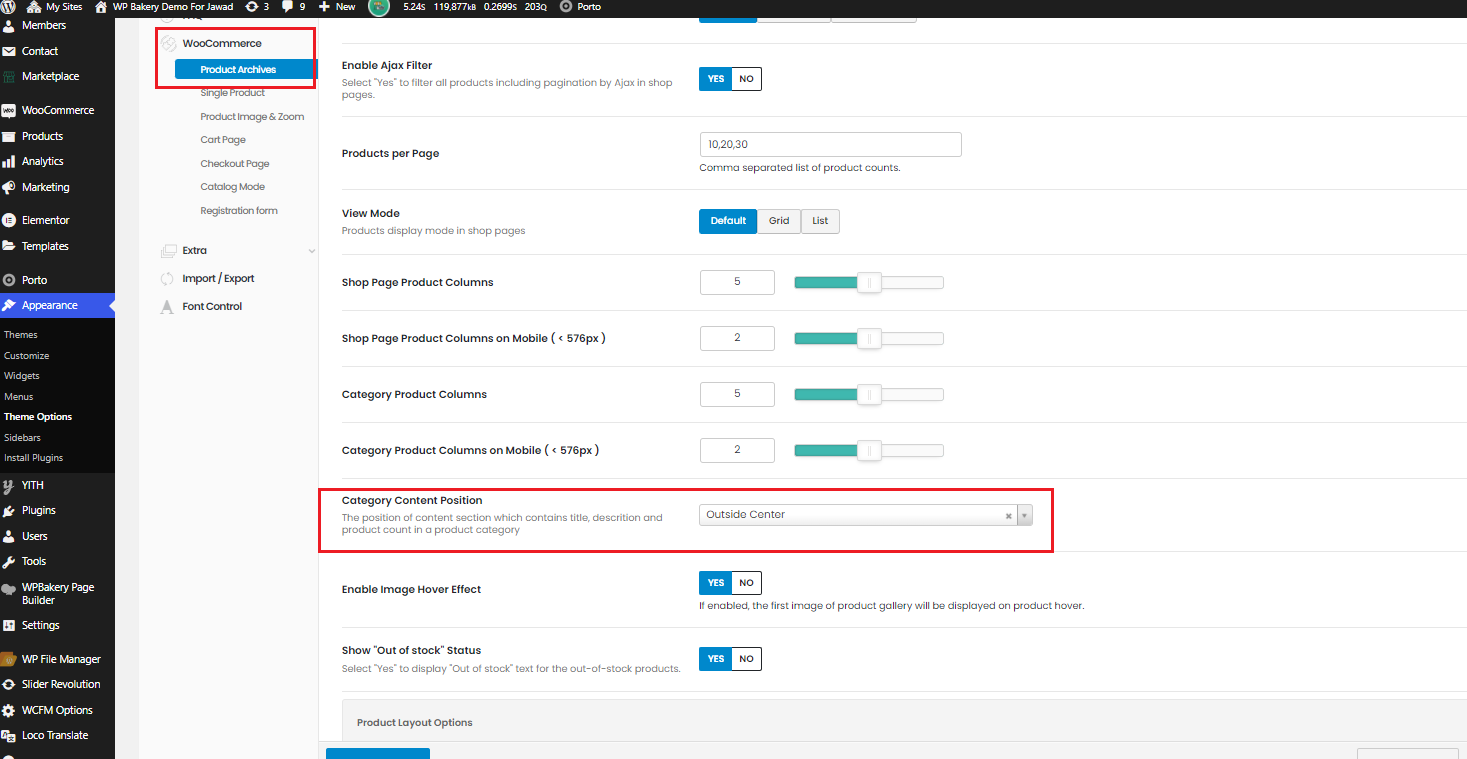Click the Category Product Columns on Mobile number field
Image resolution: width=1467 pixels, height=759 pixels.
737,450
